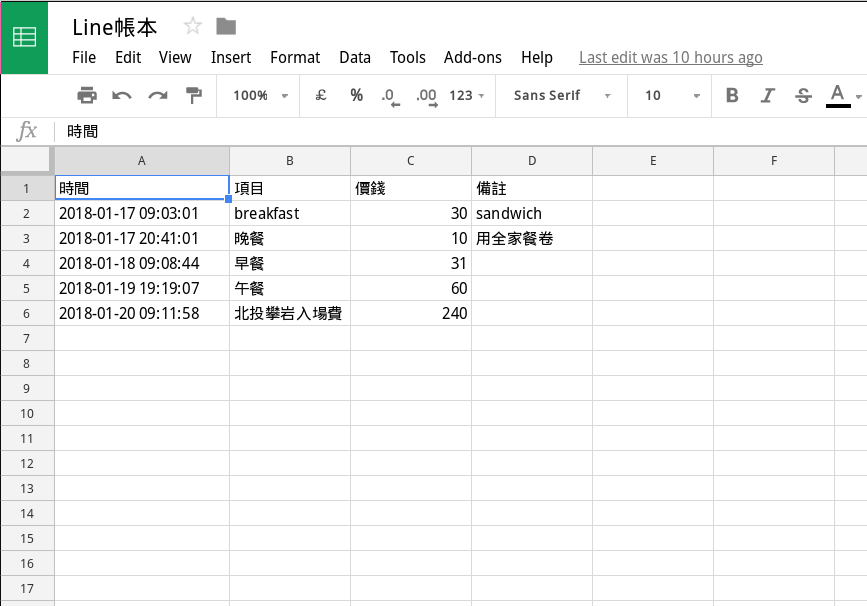Star this Line帳本 spreadsheet
Image resolution: width=867 pixels, height=606 pixels.
(193, 27)
